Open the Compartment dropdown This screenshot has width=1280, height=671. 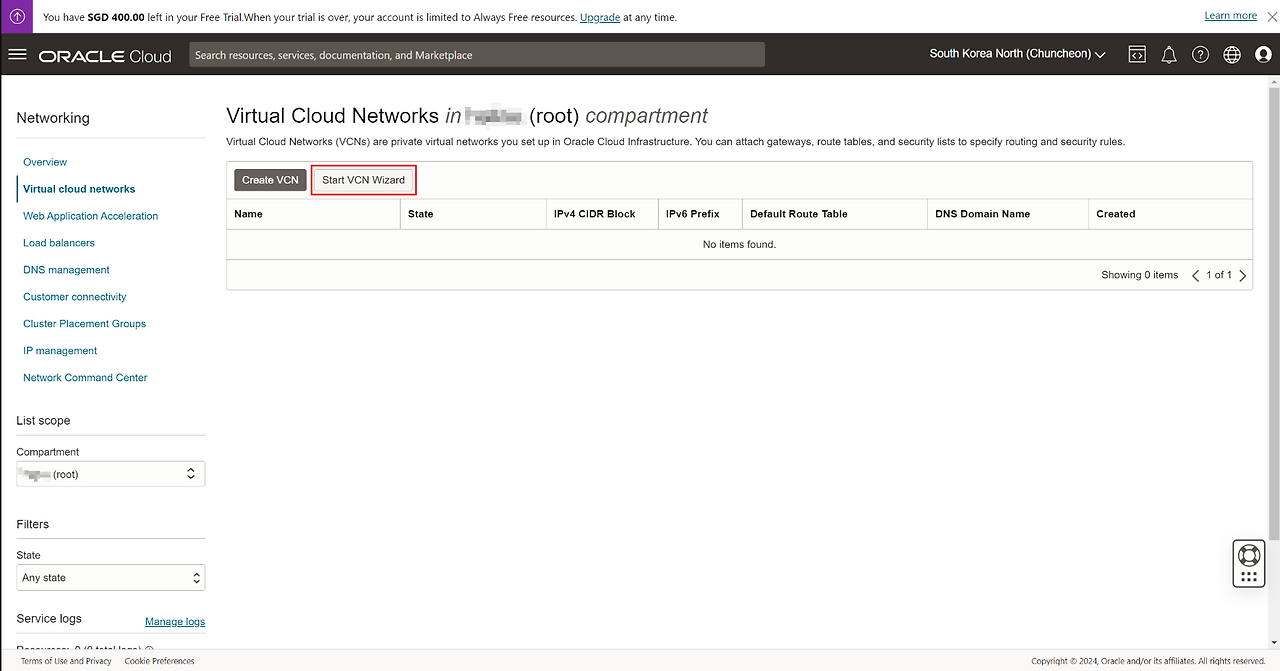pos(110,474)
